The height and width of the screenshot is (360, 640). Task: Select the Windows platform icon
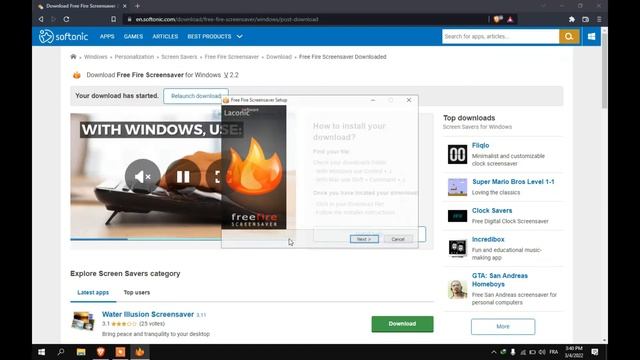click(591, 36)
